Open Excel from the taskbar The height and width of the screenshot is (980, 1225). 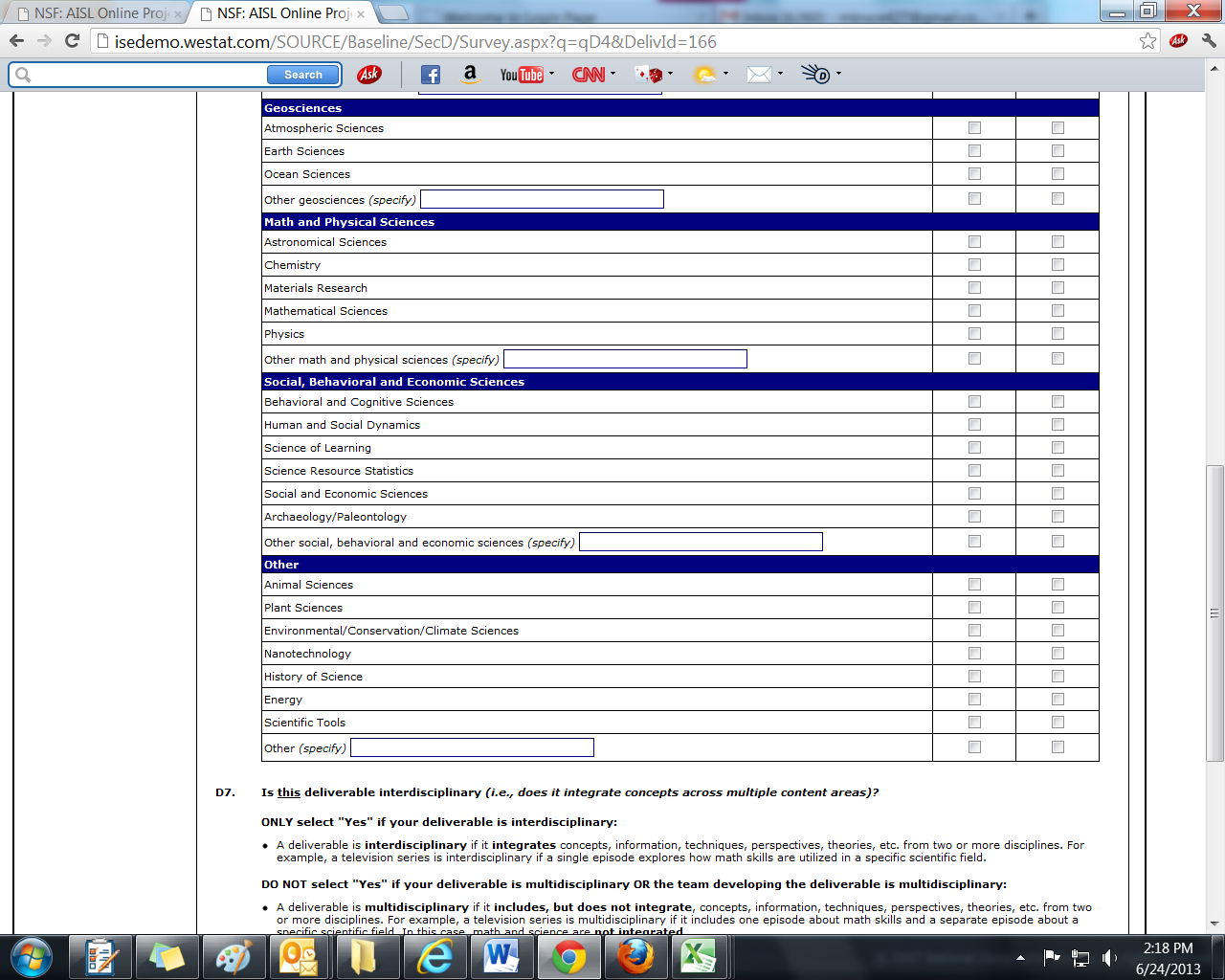tap(701, 957)
